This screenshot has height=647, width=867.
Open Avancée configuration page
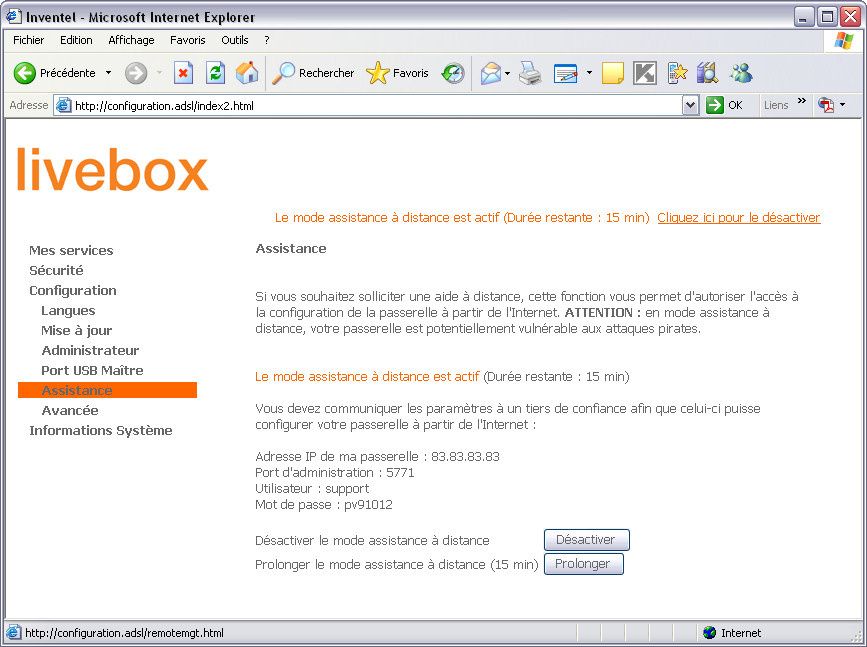[70, 410]
